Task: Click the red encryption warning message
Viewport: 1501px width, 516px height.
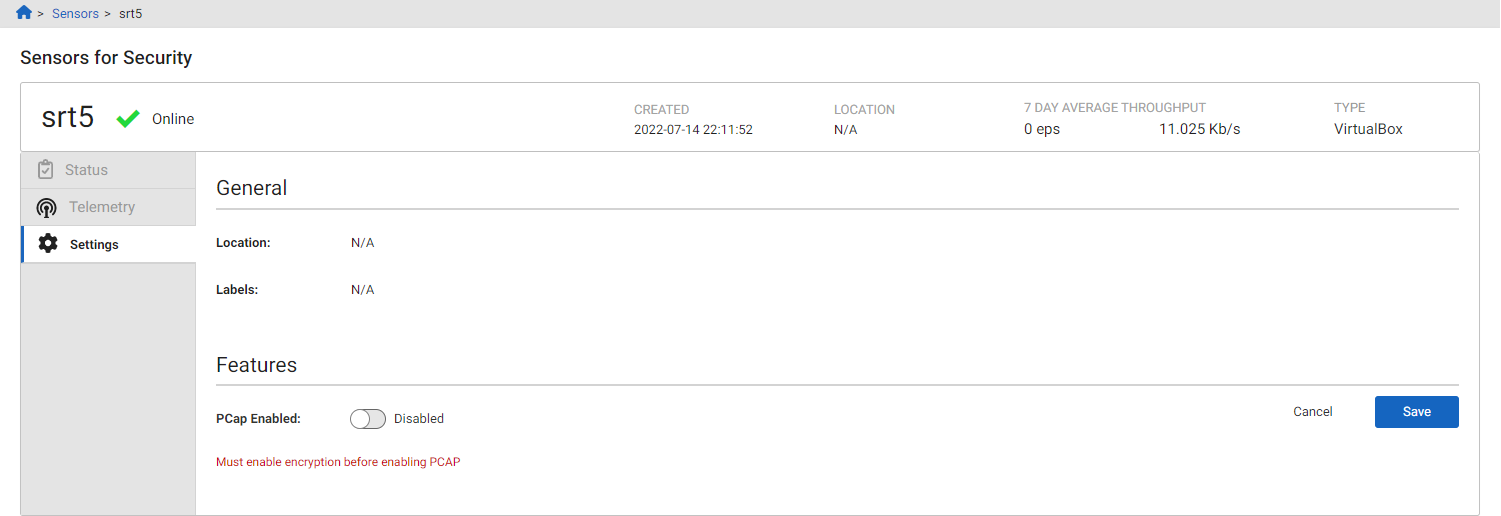Action: click(x=338, y=462)
